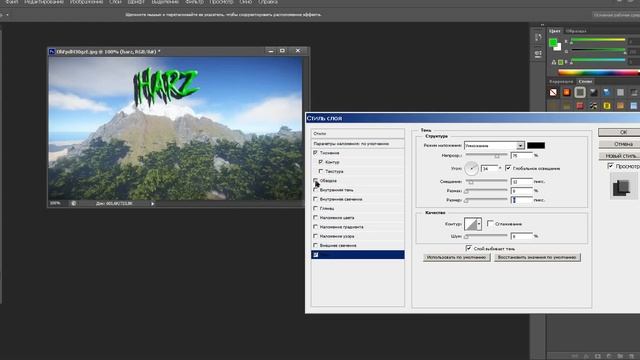Click the Размер value field
The image size is (640, 360).
522,200
